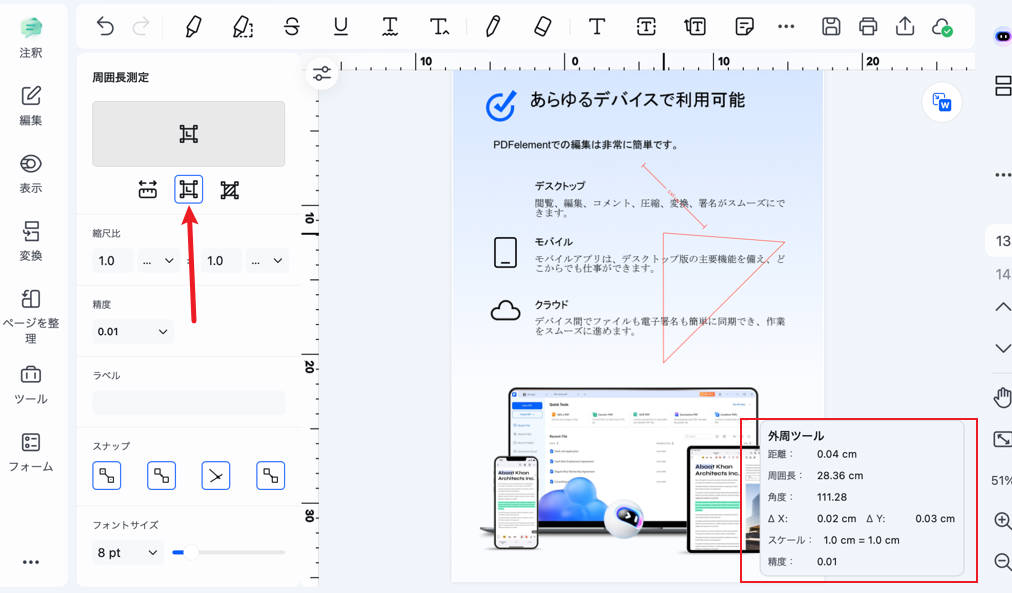This screenshot has width=1012, height=593.
Task: Choose the eraser tool
Action: pos(543,27)
